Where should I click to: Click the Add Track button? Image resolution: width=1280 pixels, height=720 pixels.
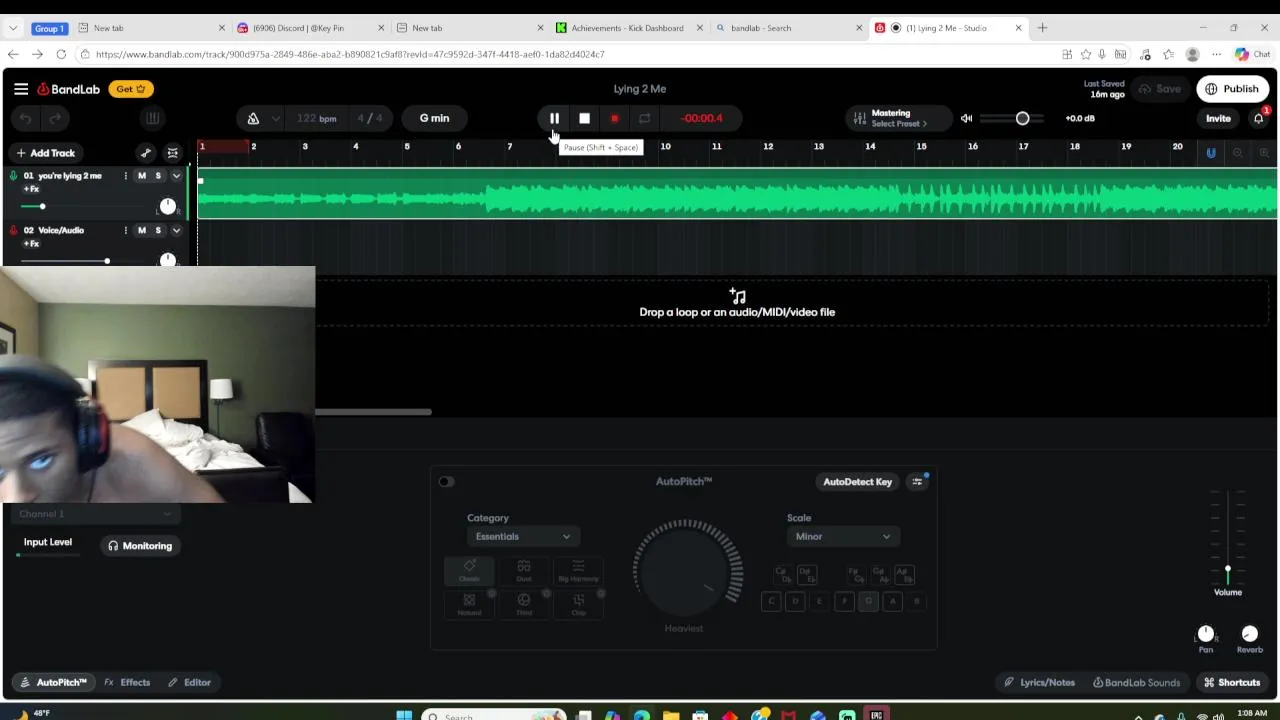(45, 153)
